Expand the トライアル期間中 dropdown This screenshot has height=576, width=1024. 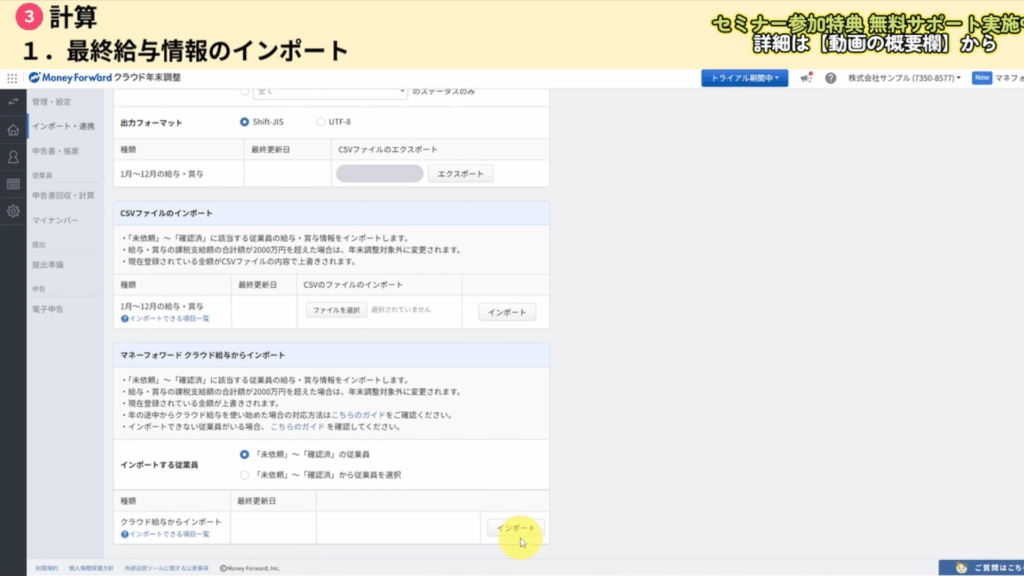(745, 78)
